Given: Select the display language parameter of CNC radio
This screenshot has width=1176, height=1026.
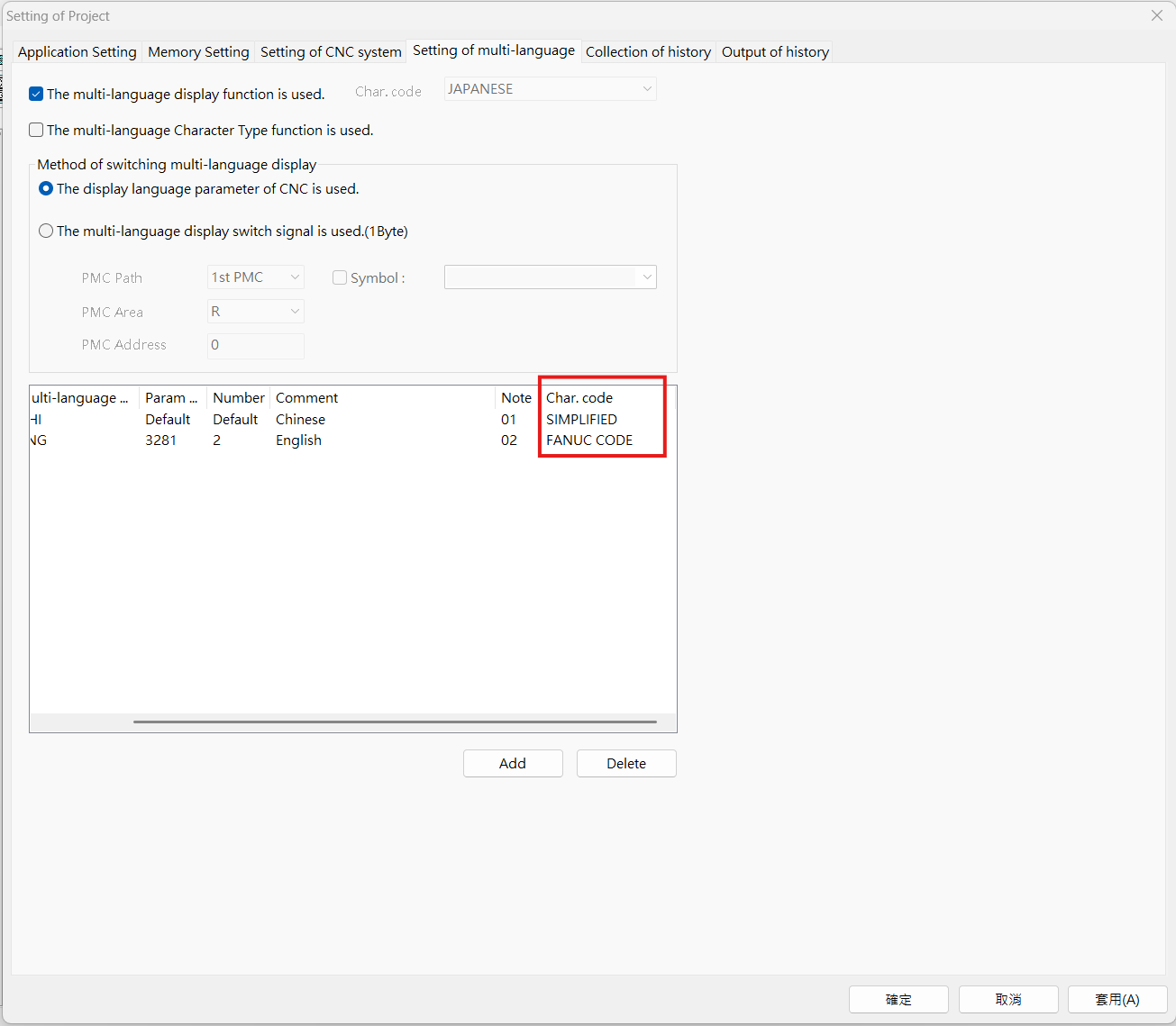Looking at the screenshot, I should point(46,188).
